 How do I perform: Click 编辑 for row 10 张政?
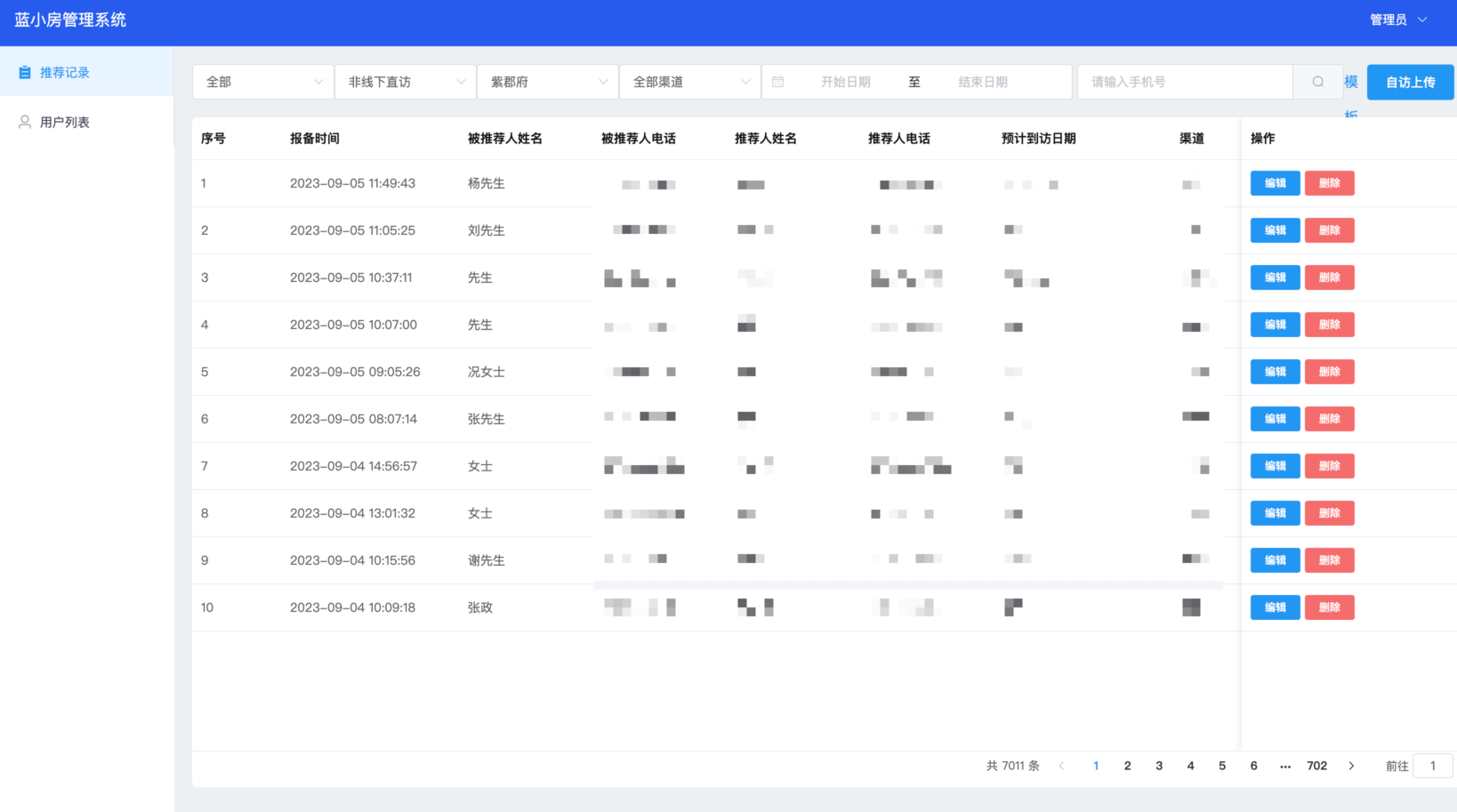(x=1275, y=607)
